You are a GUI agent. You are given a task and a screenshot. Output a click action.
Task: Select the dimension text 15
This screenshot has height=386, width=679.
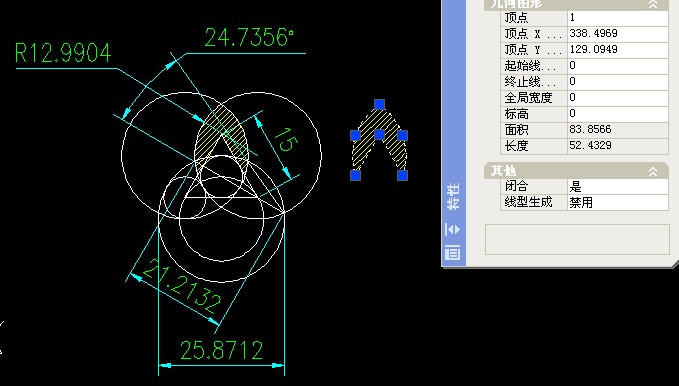coord(286,139)
